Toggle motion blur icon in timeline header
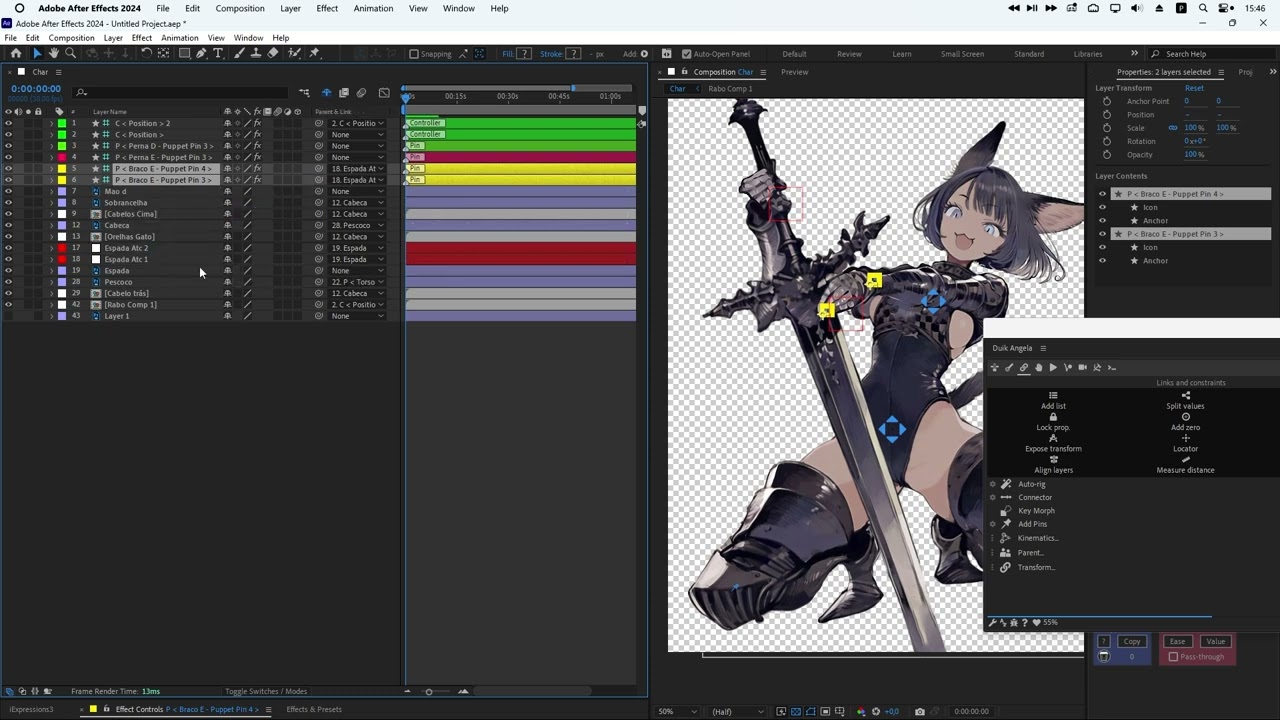The image size is (1280, 720). [x=362, y=93]
